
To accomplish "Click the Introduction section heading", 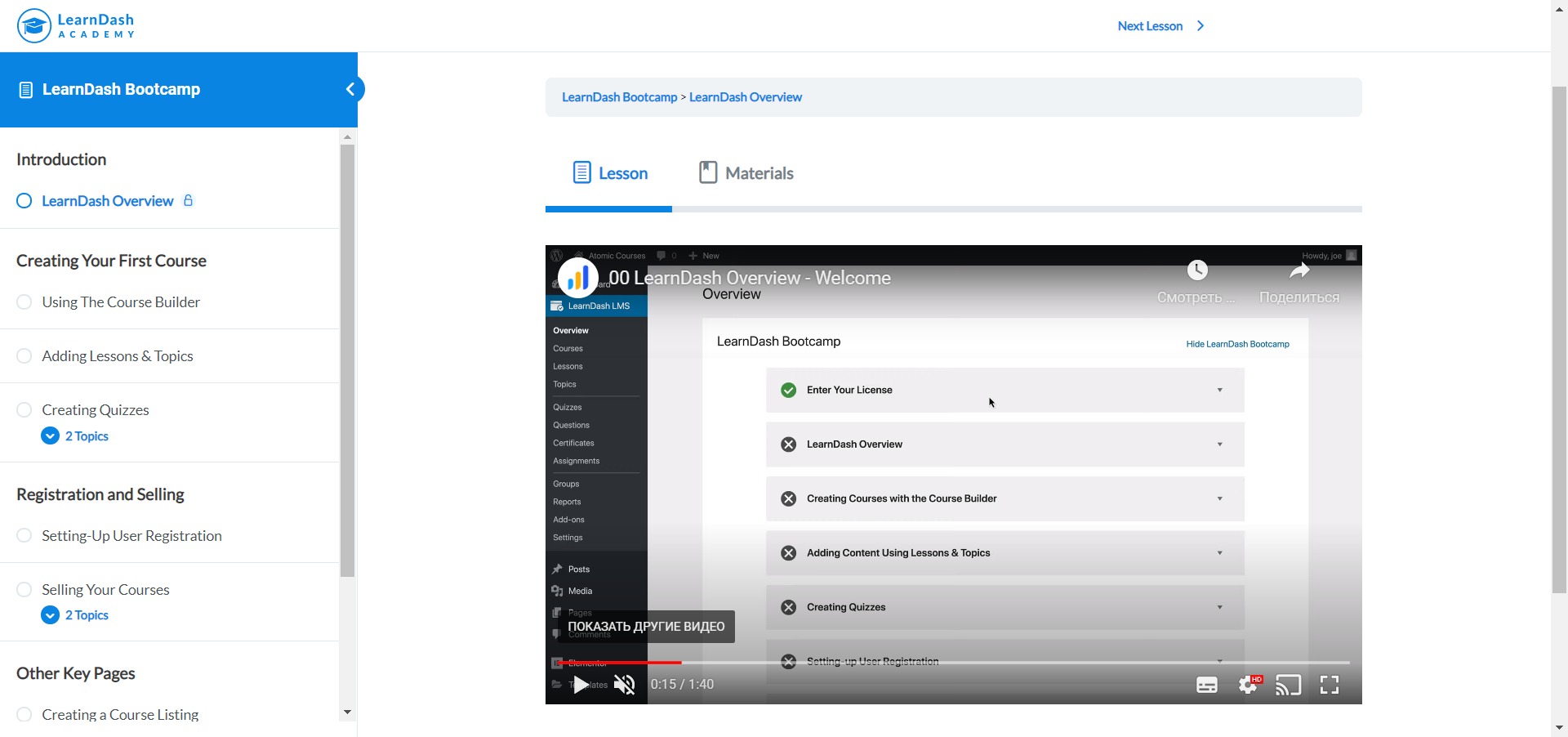I will coord(61,159).
